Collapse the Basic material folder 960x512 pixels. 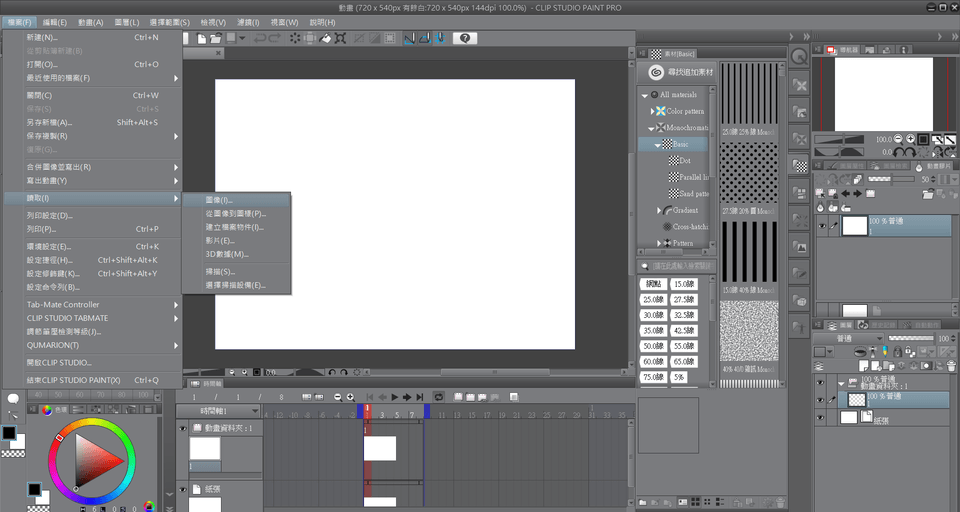coord(658,145)
